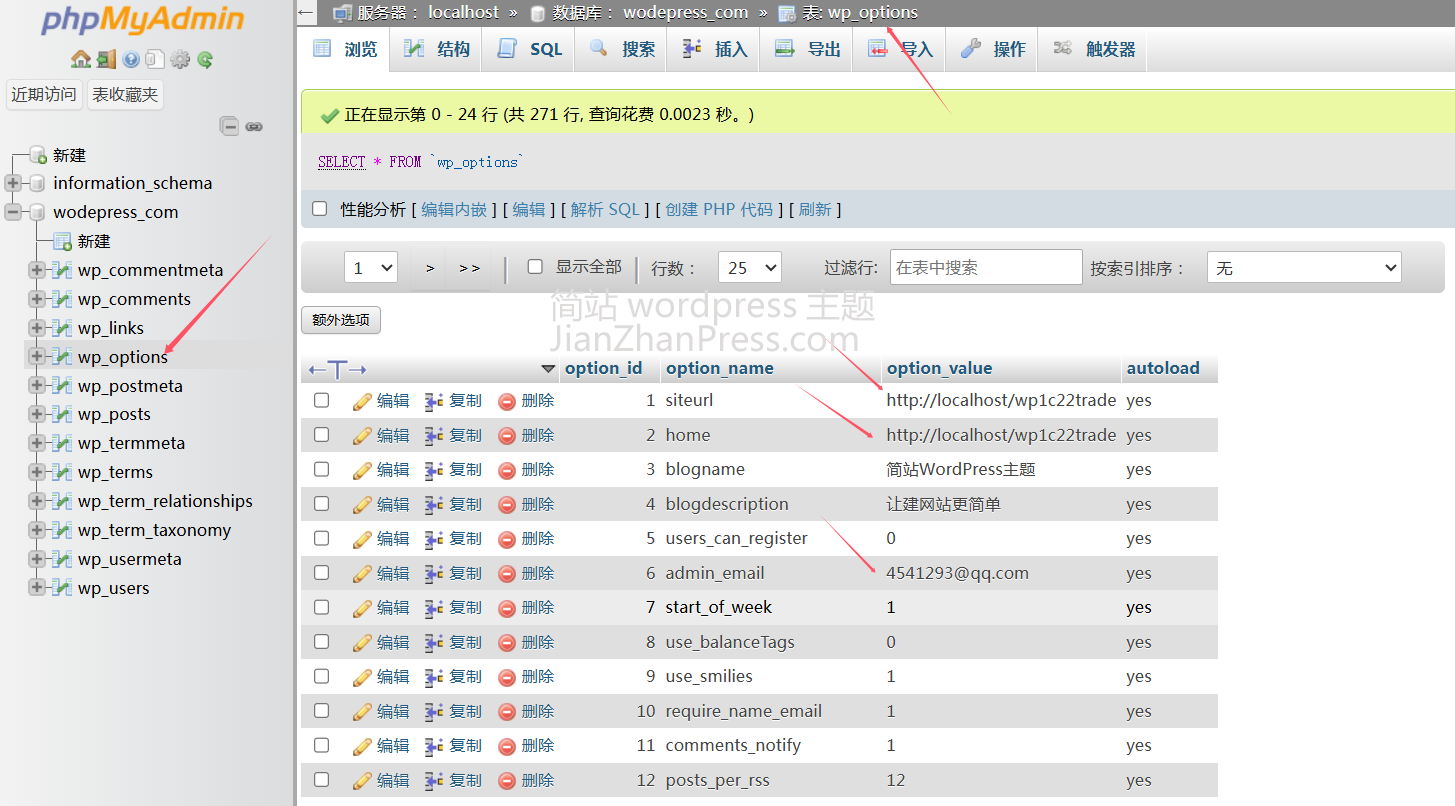Click the copy icon for blogname row

click(x=434, y=470)
